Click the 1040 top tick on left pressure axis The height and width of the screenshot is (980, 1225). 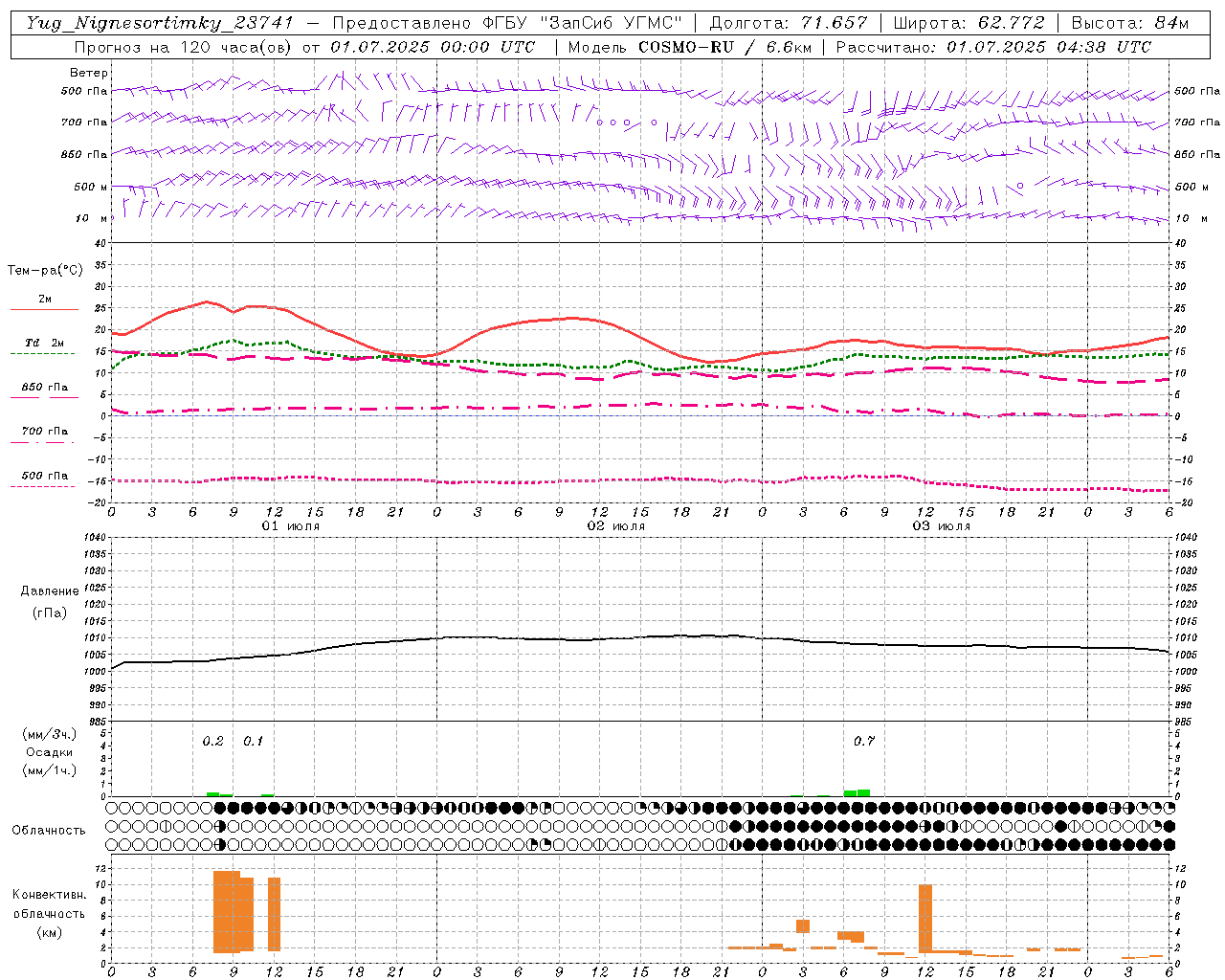coord(94,537)
